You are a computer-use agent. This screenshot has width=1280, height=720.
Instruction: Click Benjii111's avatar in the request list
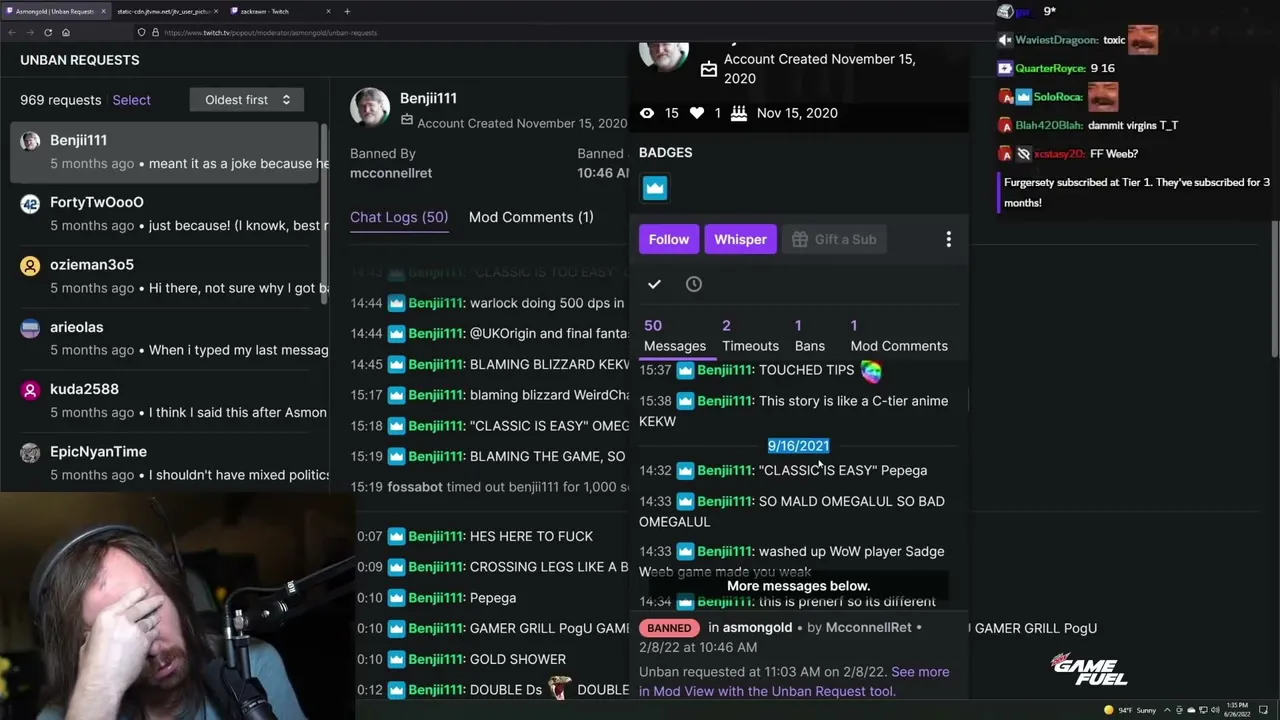tap(30, 141)
